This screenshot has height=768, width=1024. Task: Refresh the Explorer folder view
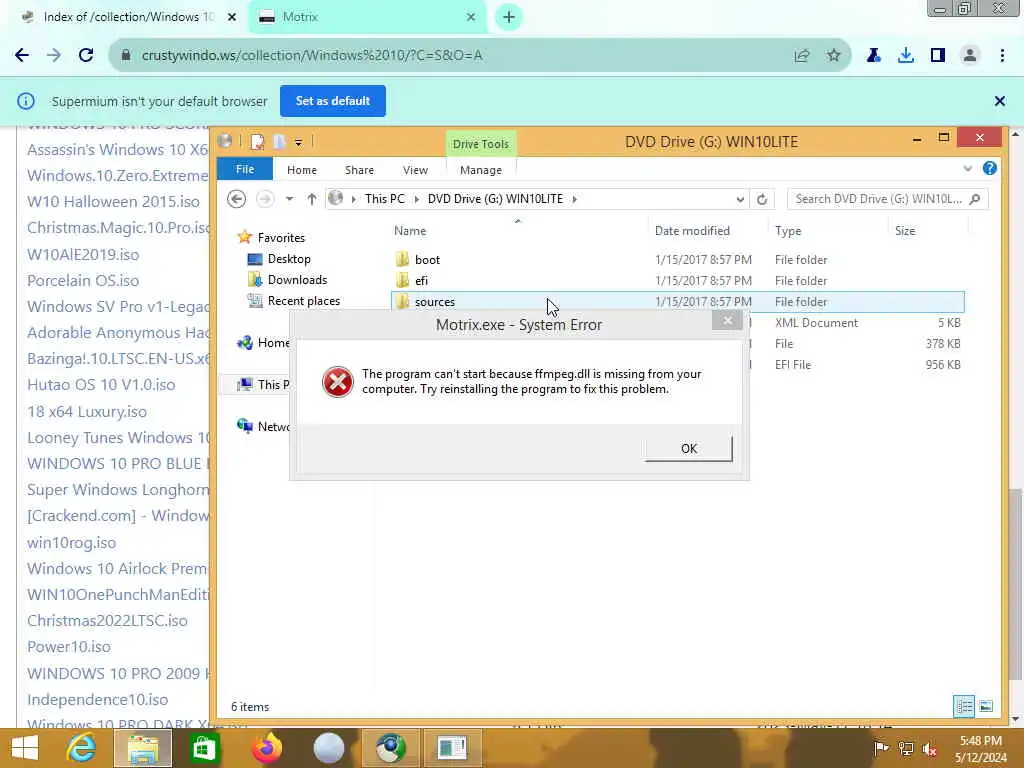coord(761,199)
